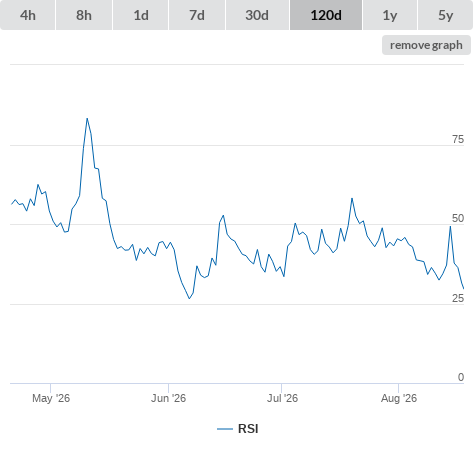This screenshot has height=455, width=474.
Task: Click the active 120d tab
Action: tap(326, 15)
